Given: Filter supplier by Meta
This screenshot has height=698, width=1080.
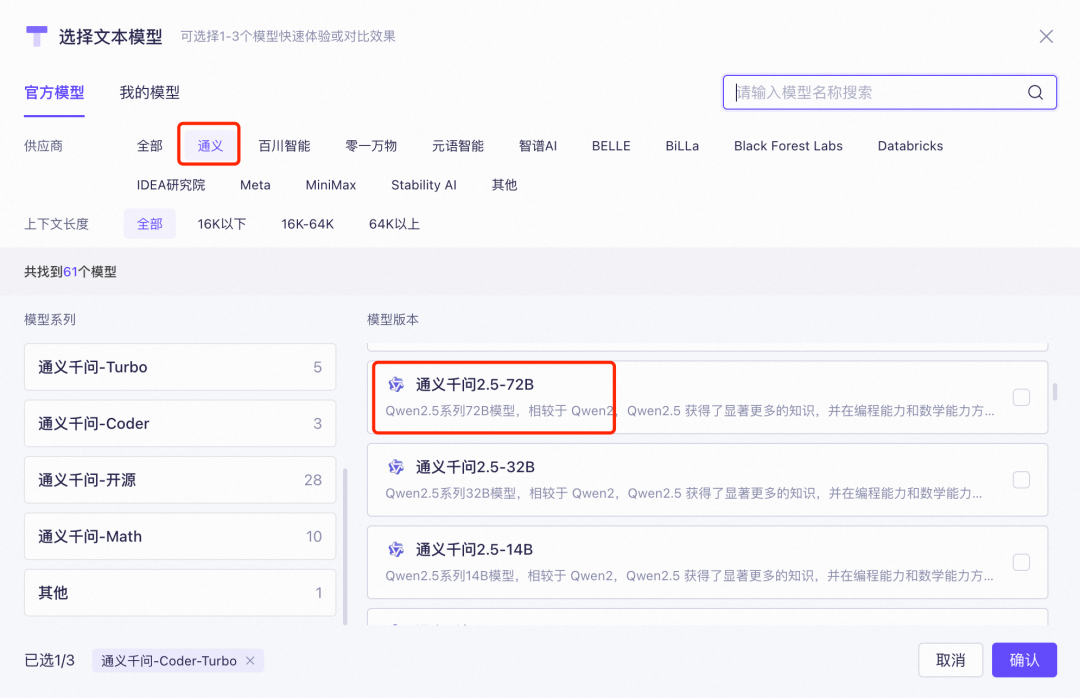Looking at the screenshot, I should 255,185.
